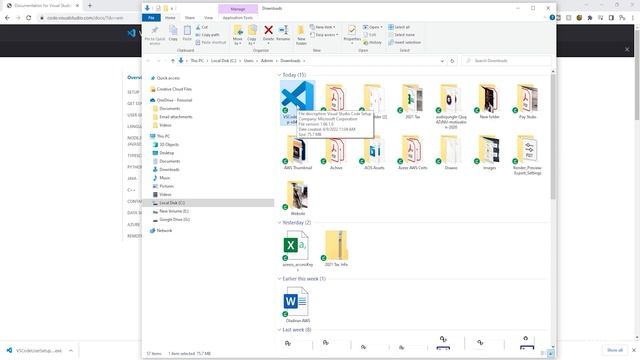Switch to the Home ribbon tab
Screen dimensions: 640x360
coord(170,18)
